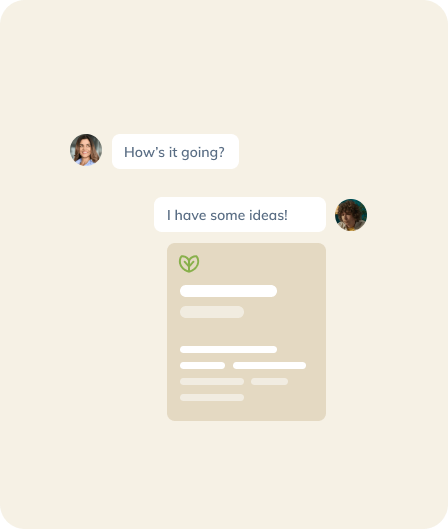Screen dimensions: 448x529
Task: Click the white title bar under leaf icon
Action: (x=228, y=291)
